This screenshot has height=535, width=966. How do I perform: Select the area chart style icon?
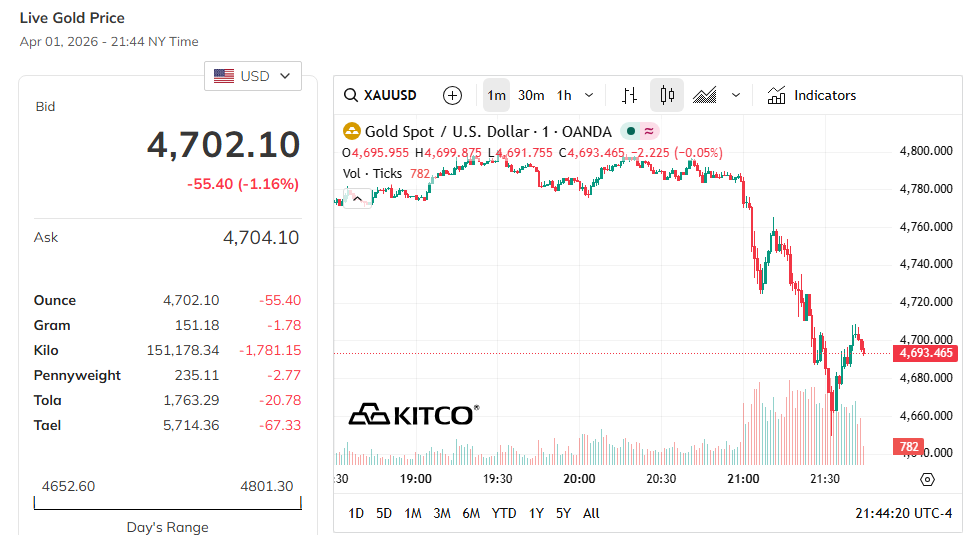705,96
